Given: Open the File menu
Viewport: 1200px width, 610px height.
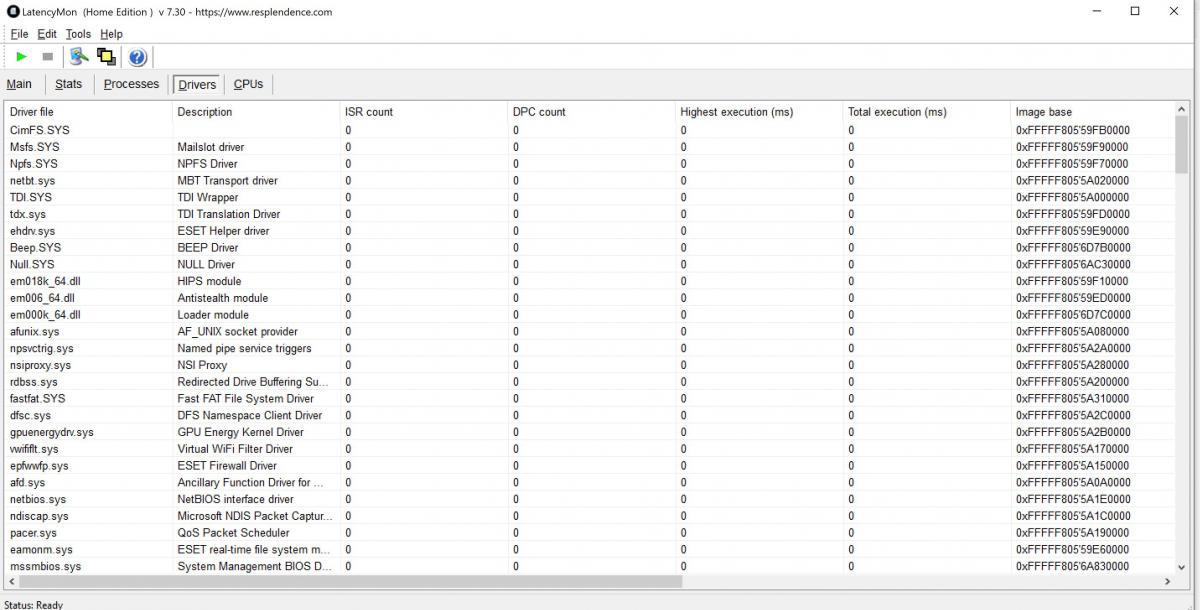Looking at the screenshot, I should [x=19, y=34].
